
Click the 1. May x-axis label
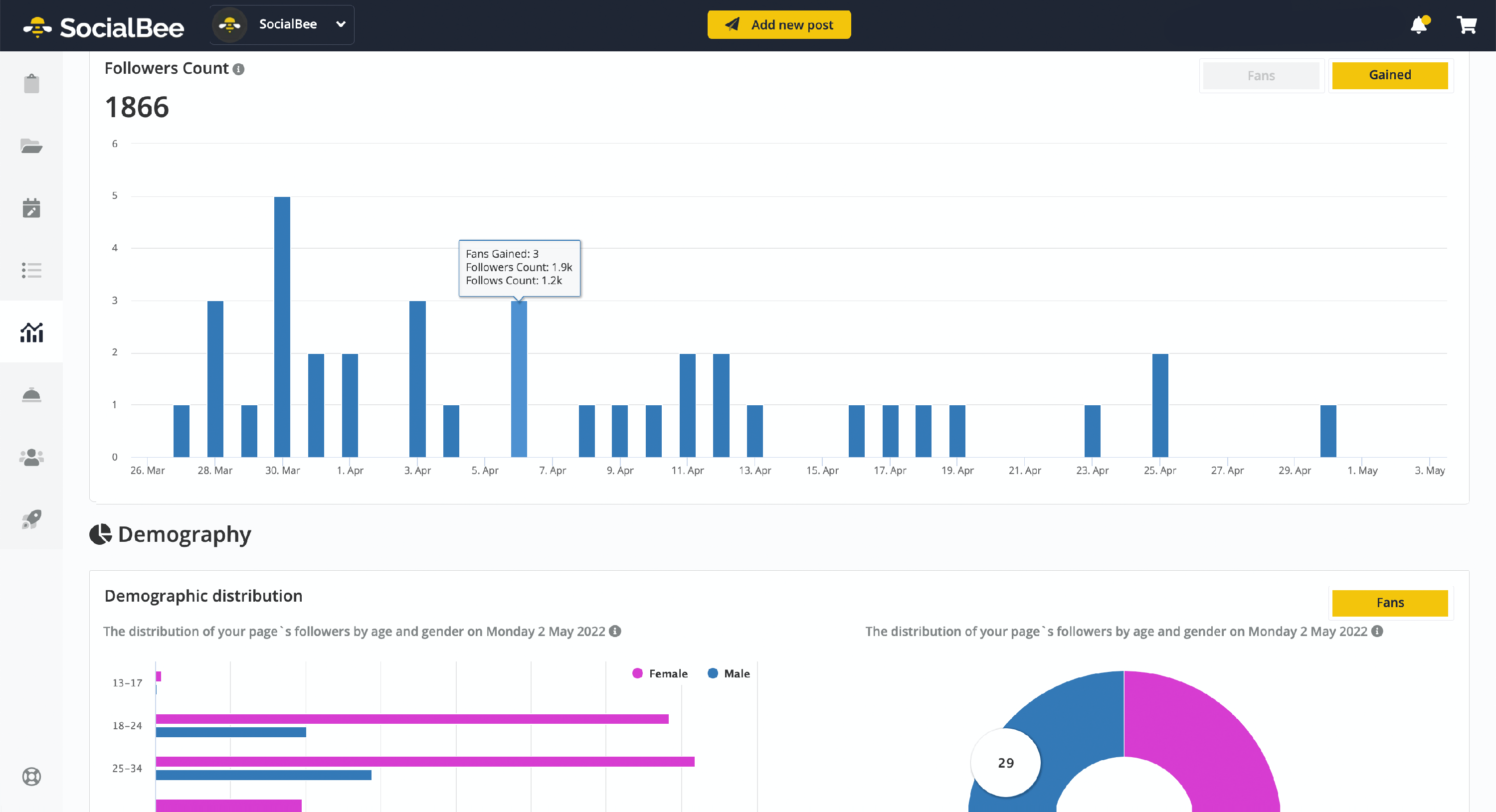point(1362,470)
